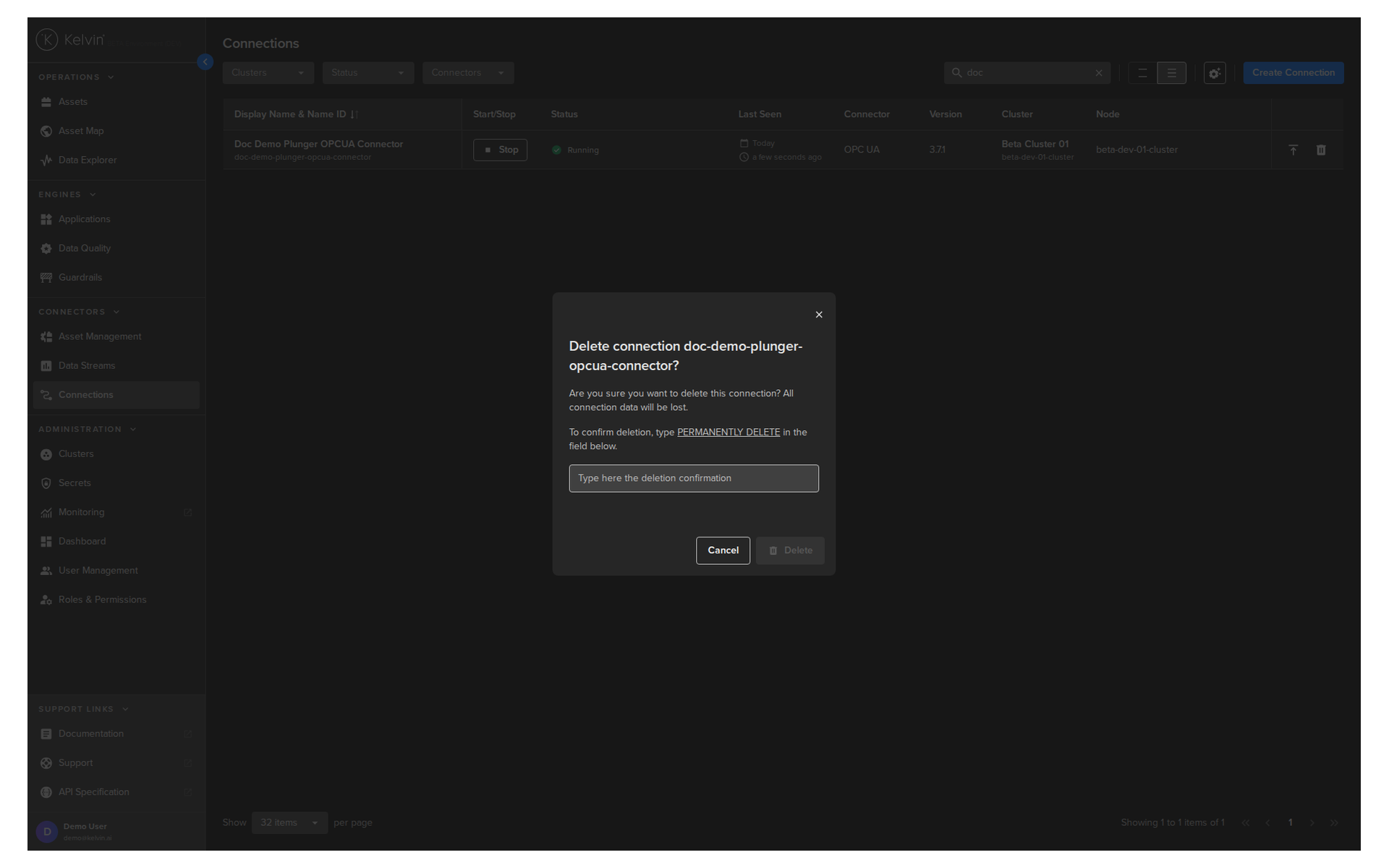Open the table settings gear icon
This screenshot has height=868, width=1389.
coord(1215,73)
